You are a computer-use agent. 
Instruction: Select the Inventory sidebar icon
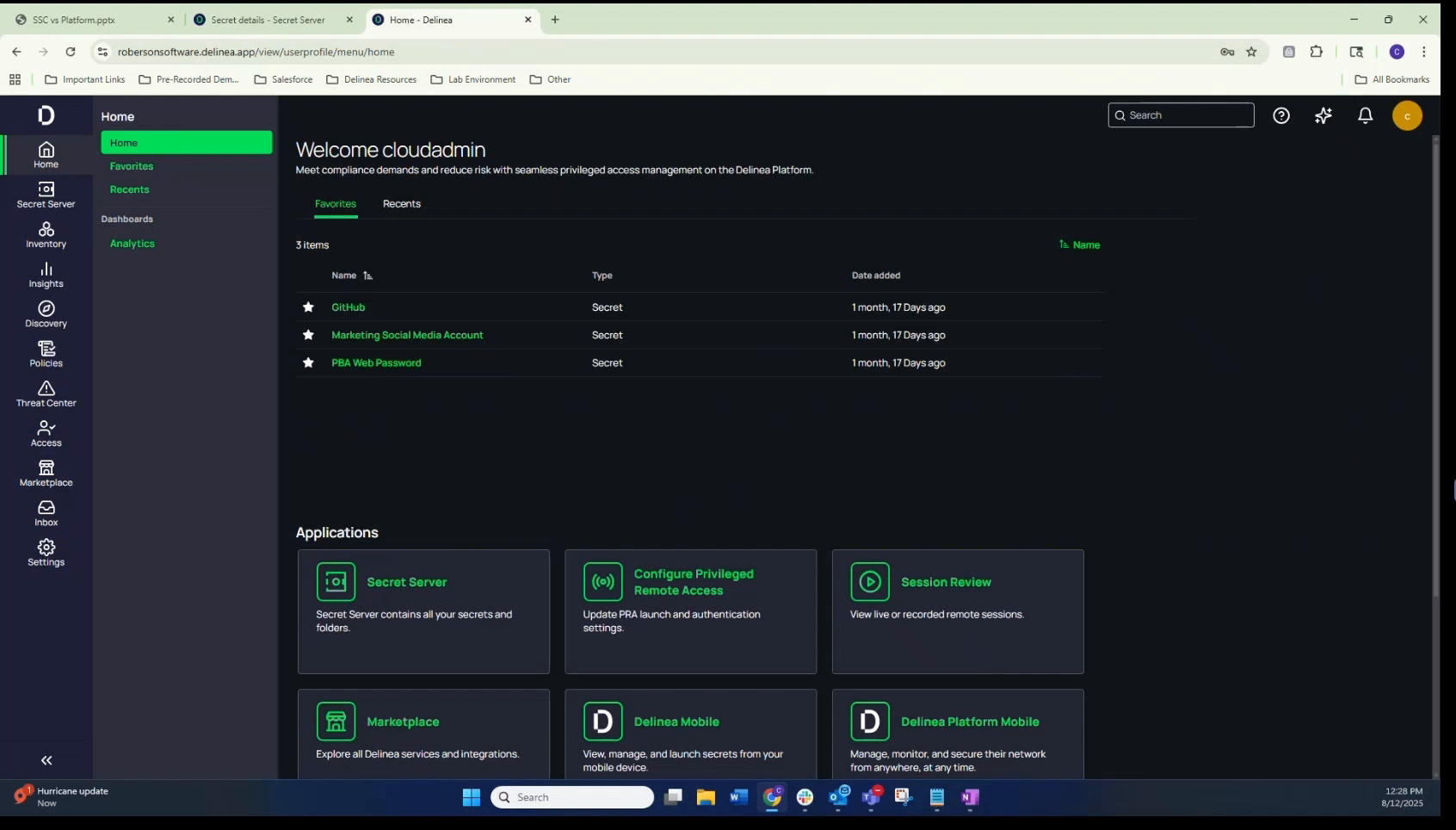click(x=46, y=234)
